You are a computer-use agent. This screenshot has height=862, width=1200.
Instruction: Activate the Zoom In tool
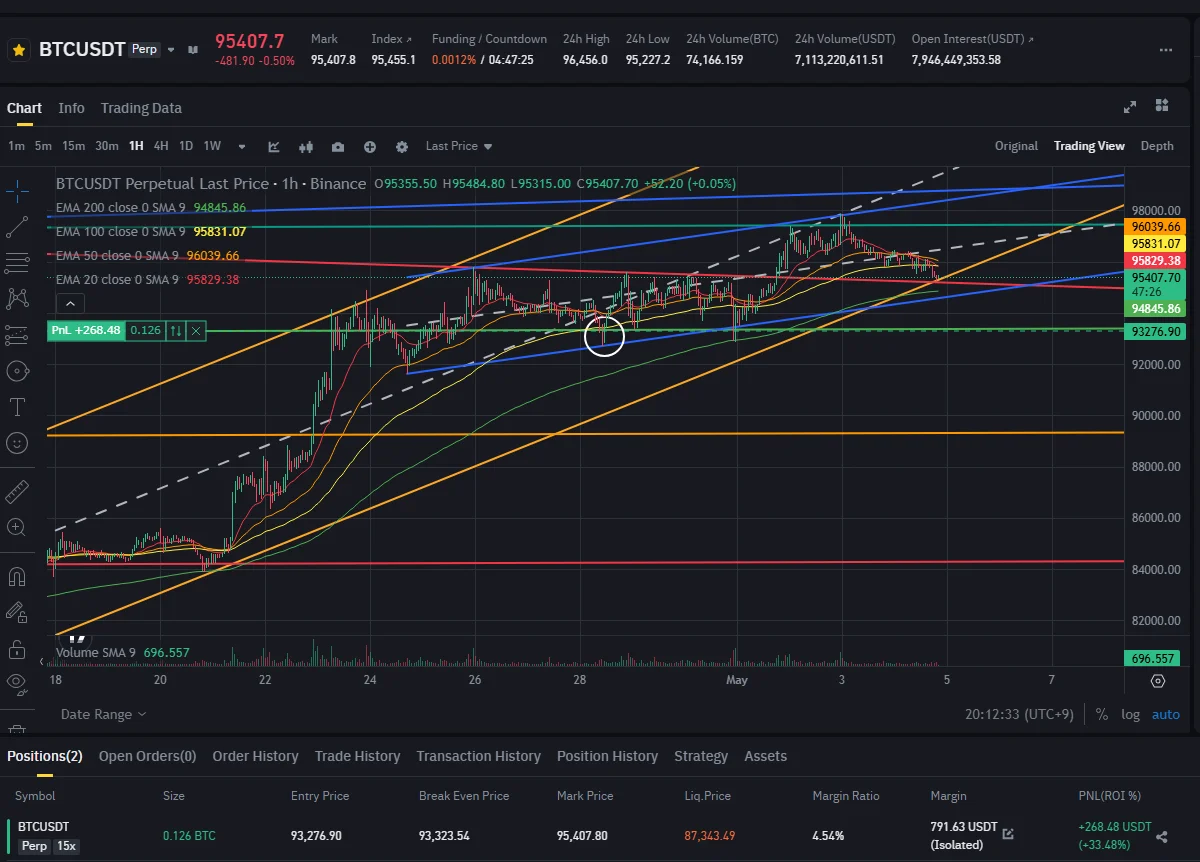(17, 527)
